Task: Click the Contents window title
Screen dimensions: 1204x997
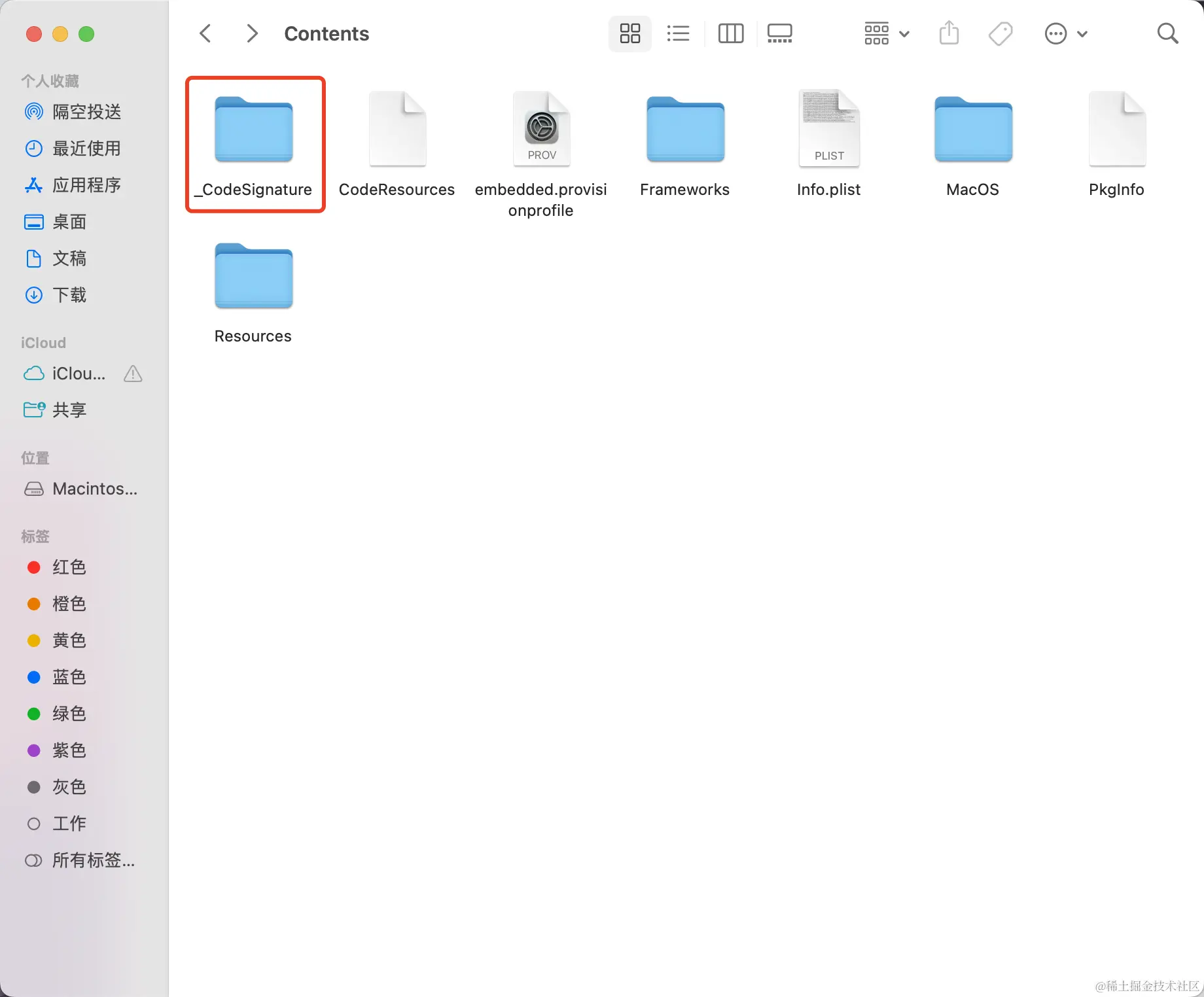Action: point(327,33)
